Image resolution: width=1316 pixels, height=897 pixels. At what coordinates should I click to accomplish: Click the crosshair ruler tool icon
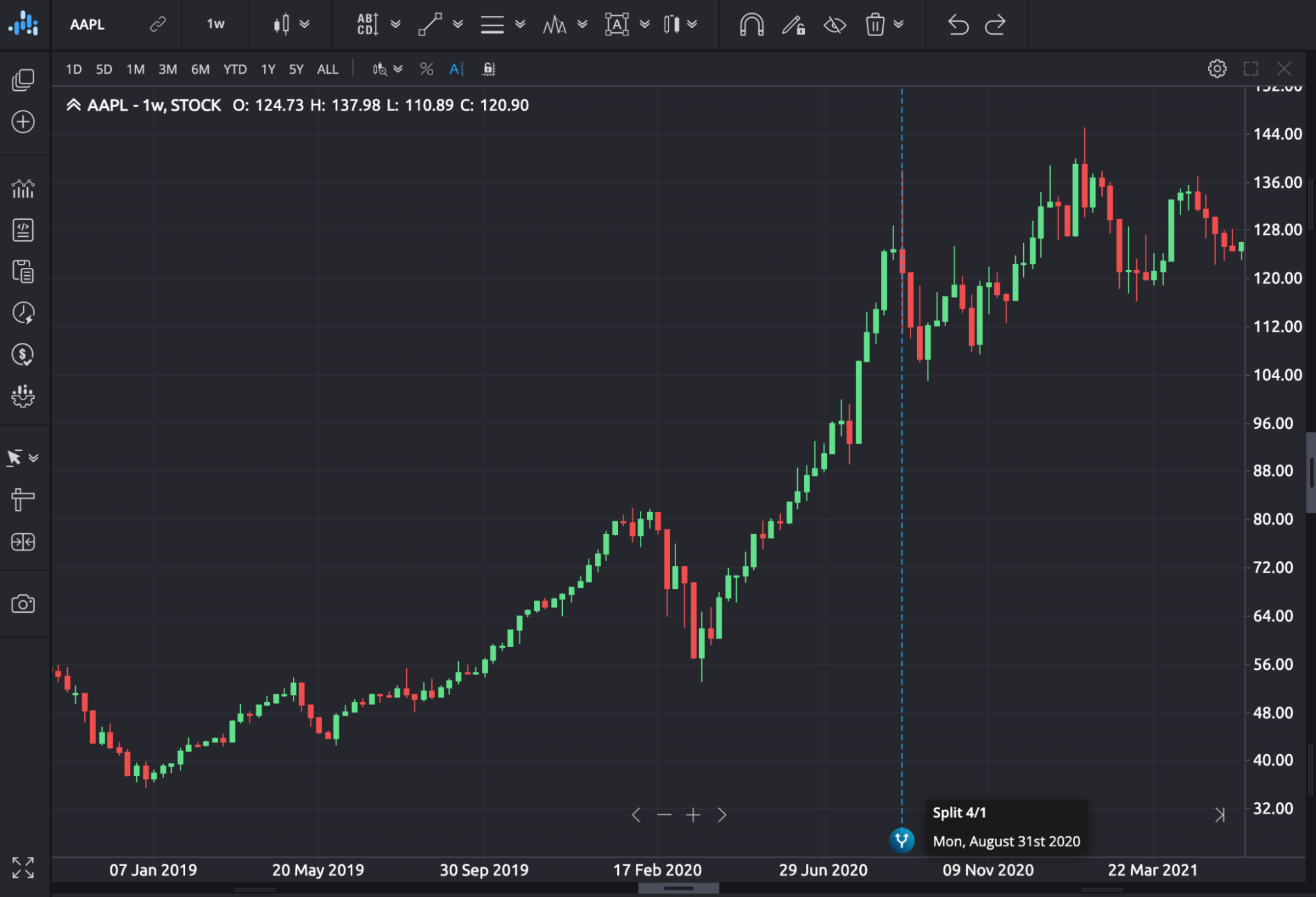click(23, 500)
